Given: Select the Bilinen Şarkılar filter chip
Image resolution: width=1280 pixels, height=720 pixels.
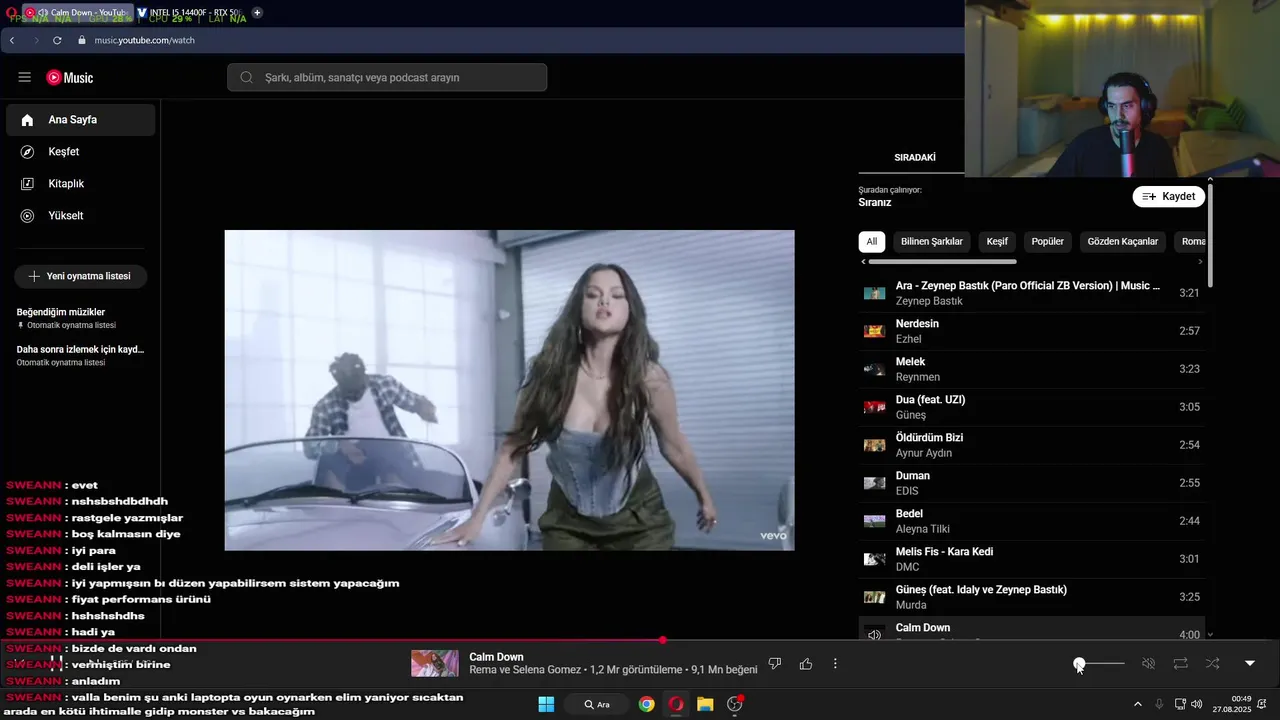Looking at the screenshot, I should click(932, 241).
